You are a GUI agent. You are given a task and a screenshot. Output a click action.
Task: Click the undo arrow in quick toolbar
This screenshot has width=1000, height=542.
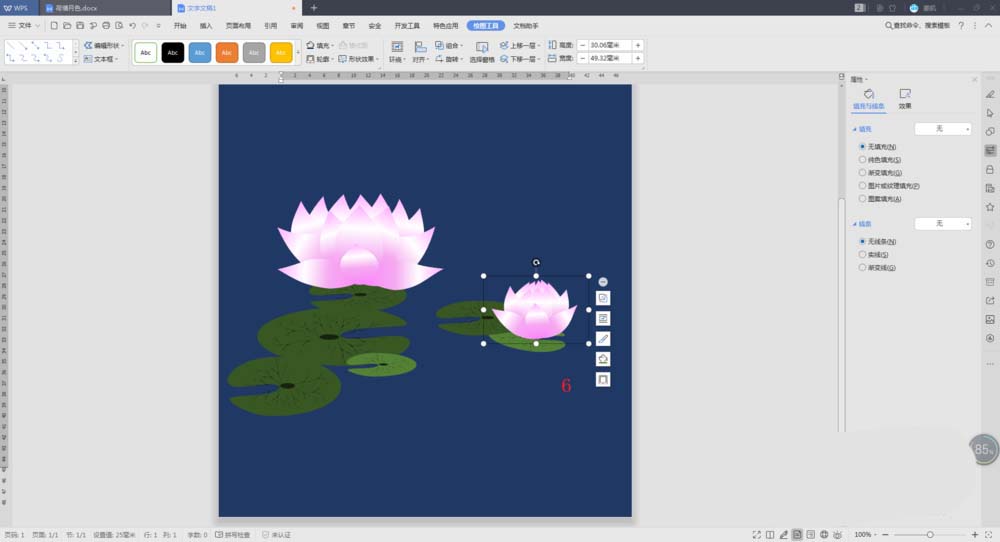(x=132, y=26)
